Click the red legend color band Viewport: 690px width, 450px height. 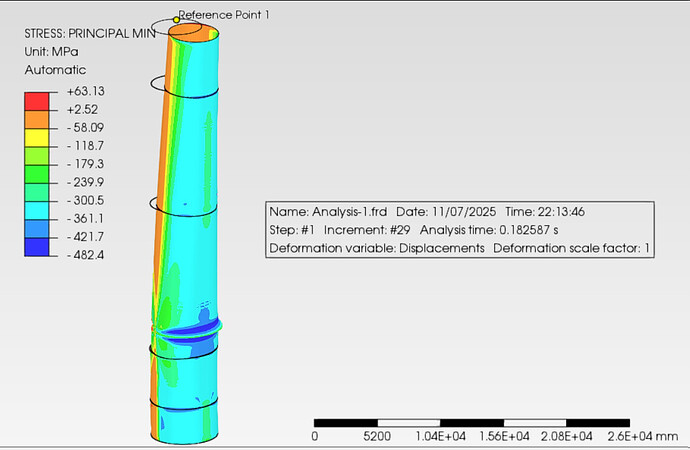pyautogui.click(x=37, y=101)
